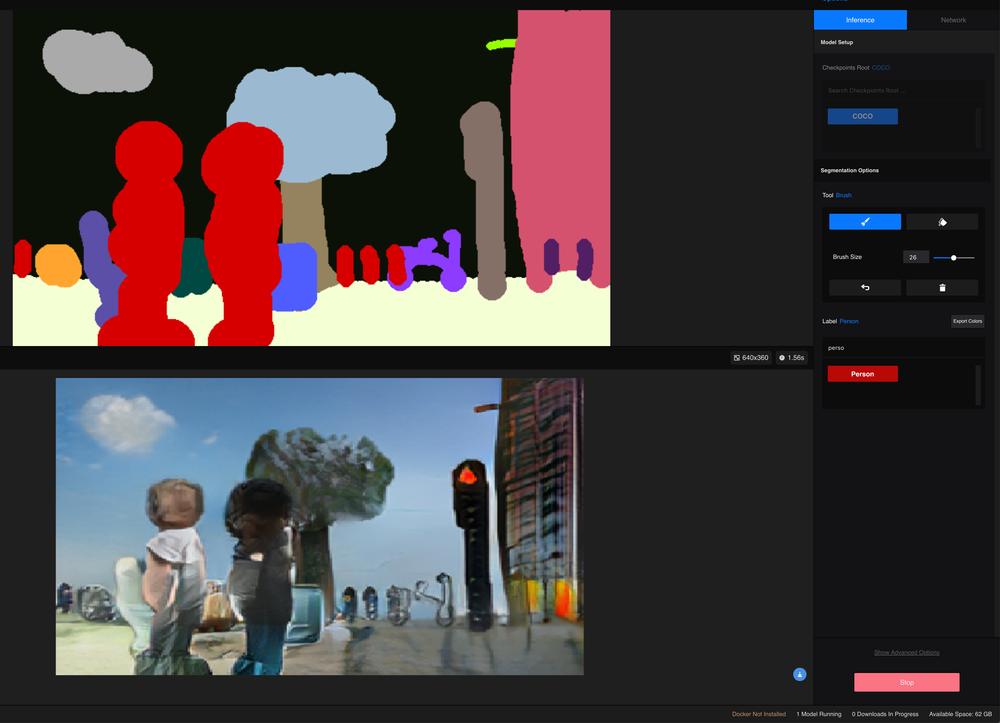This screenshot has height=723, width=1000.
Task: Click the label list scrollbar
Action: tap(978, 384)
